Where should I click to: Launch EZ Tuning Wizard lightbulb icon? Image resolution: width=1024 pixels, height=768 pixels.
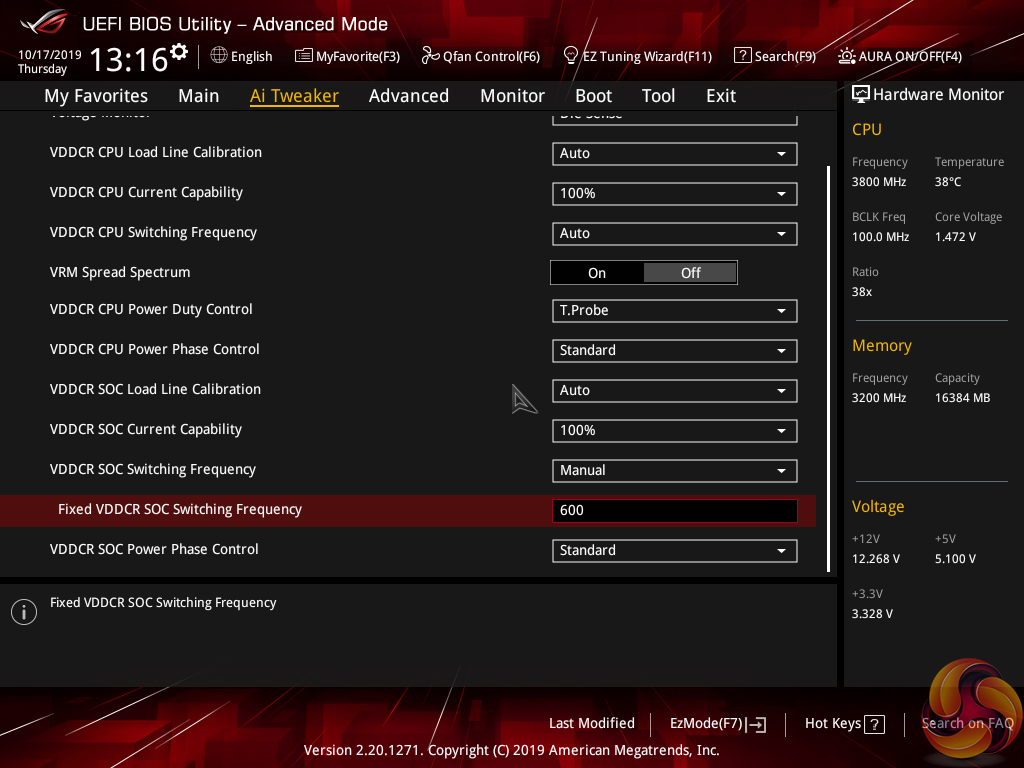pyautogui.click(x=571, y=56)
